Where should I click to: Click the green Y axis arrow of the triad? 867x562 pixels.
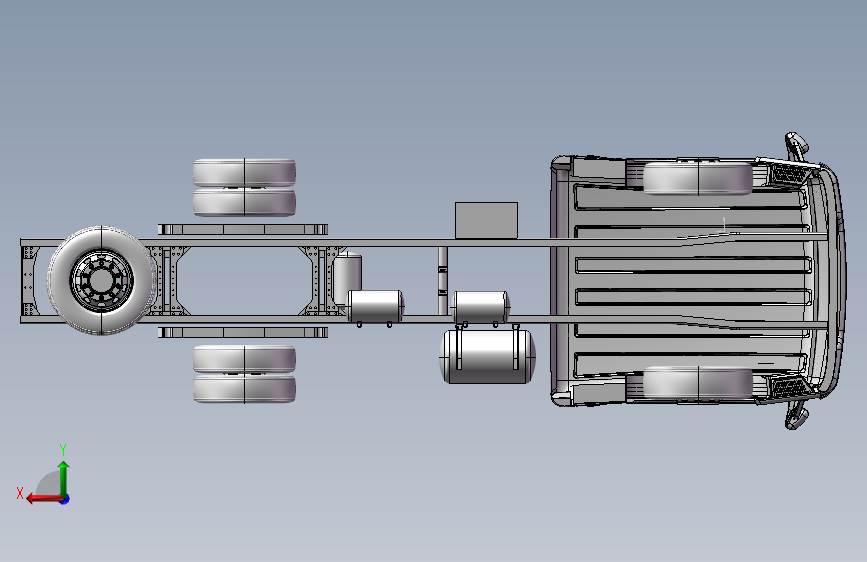tap(64, 478)
